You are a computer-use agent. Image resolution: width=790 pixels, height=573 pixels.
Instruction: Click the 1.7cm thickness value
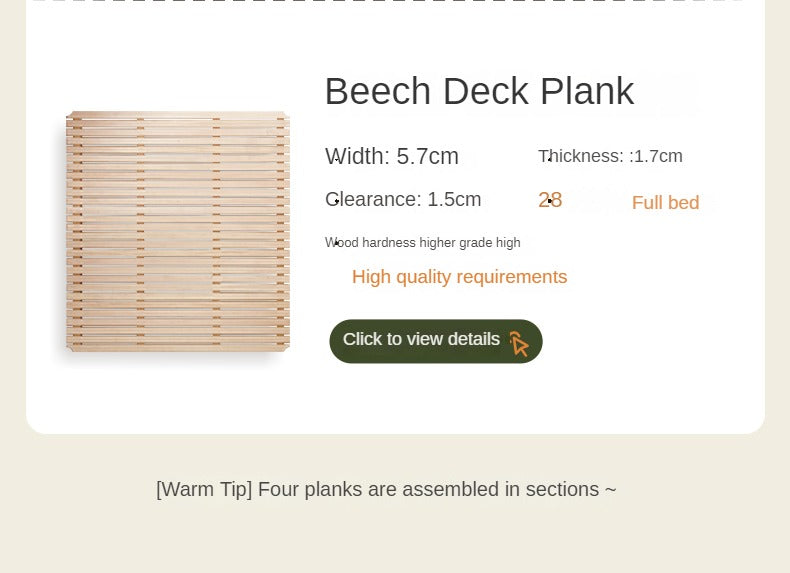click(658, 156)
